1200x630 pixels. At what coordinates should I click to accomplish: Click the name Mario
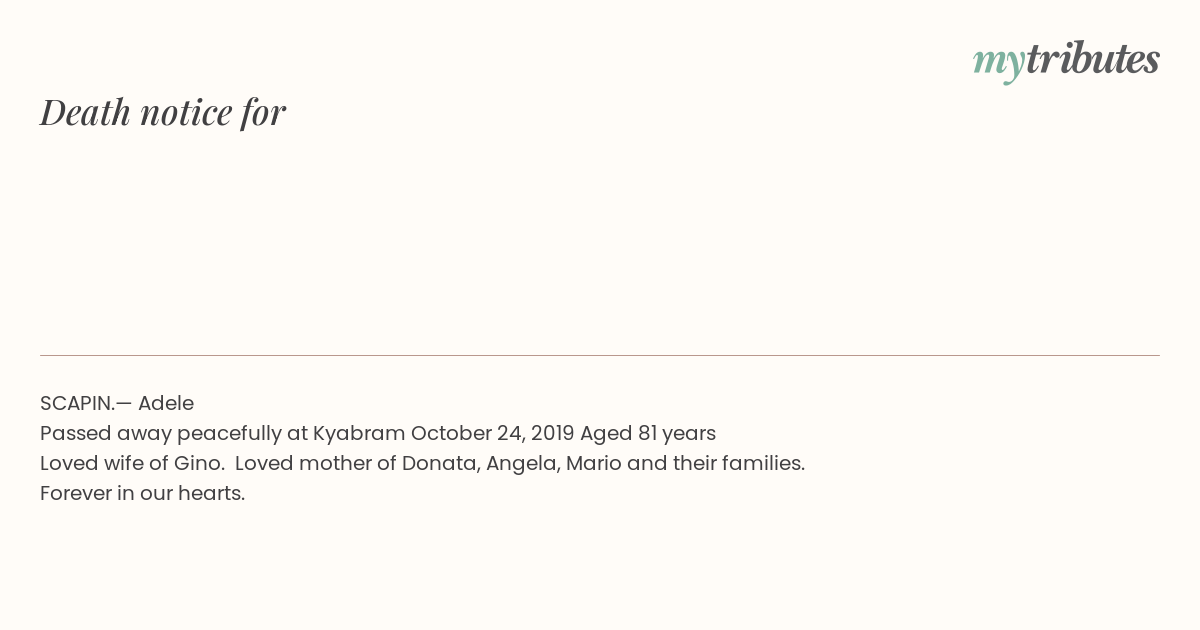[594, 463]
